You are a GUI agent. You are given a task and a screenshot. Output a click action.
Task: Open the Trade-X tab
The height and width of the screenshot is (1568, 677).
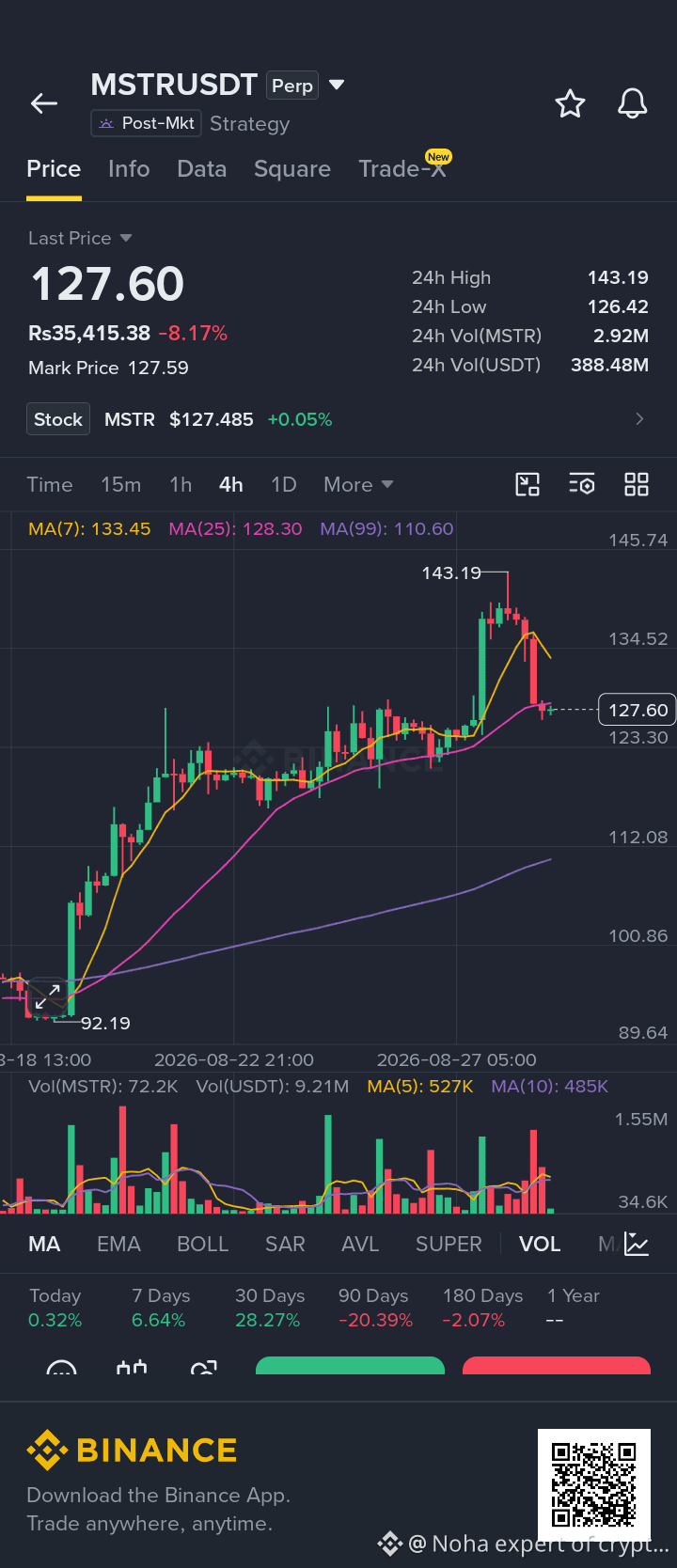point(402,168)
